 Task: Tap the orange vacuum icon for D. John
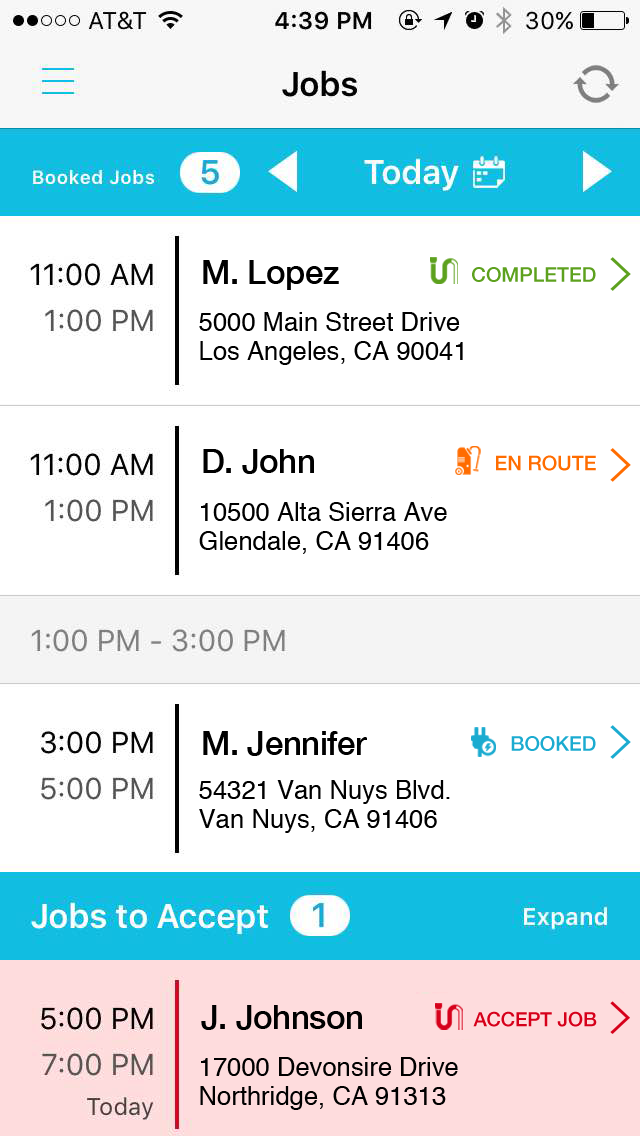pyautogui.click(x=467, y=461)
